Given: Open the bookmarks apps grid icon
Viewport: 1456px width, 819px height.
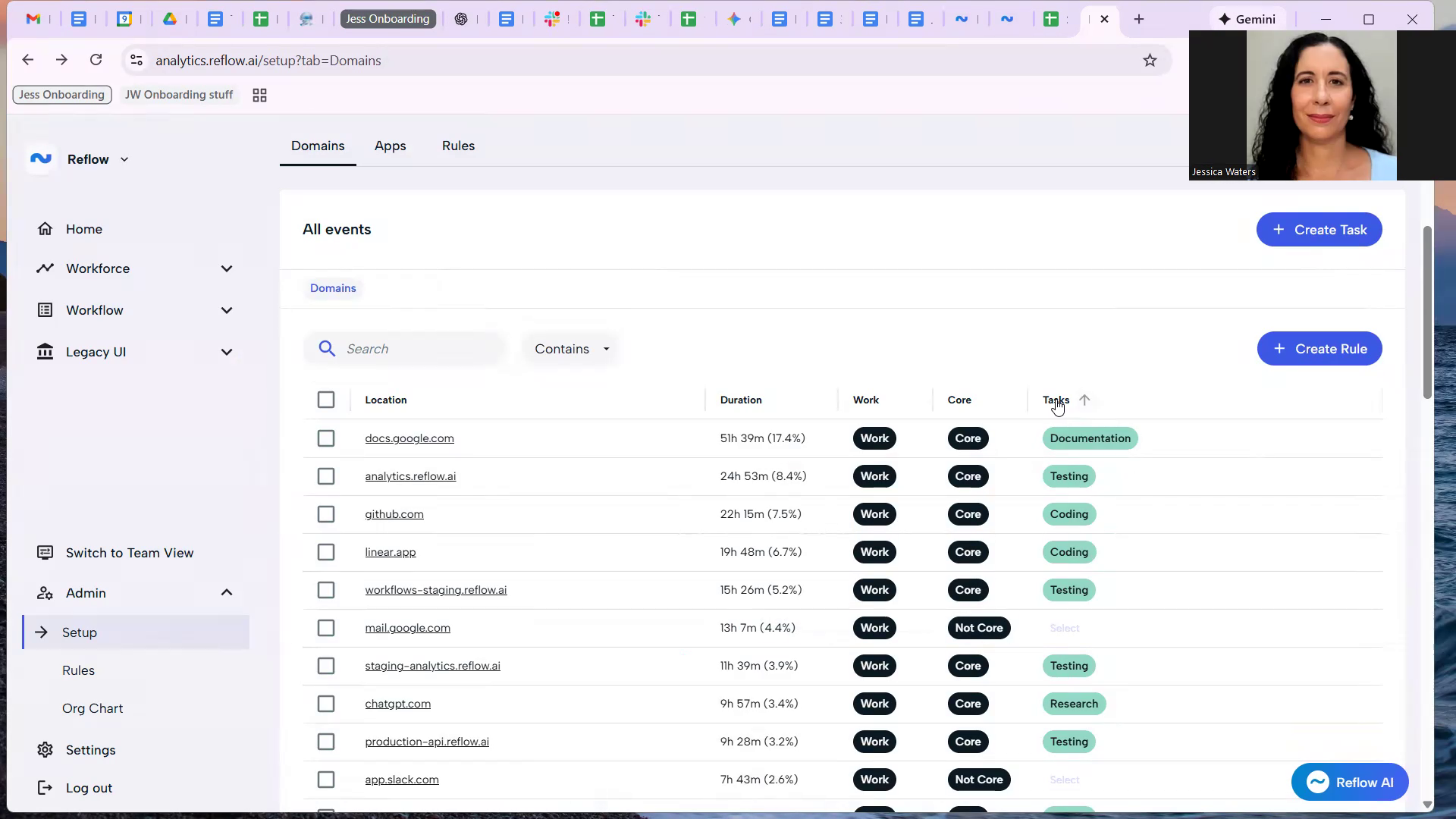Looking at the screenshot, I should [259, 96].
